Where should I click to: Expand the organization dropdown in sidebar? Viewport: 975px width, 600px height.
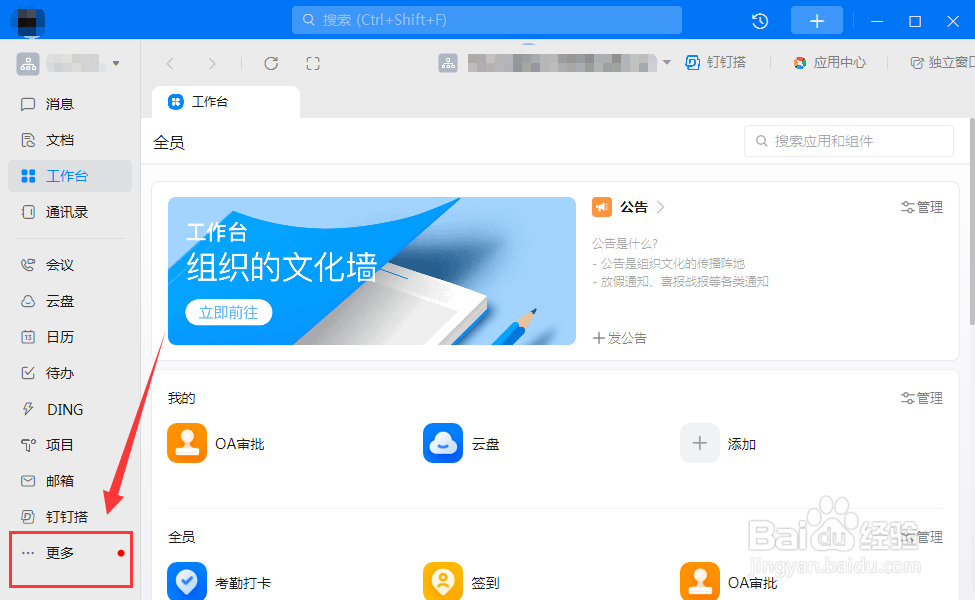coord(116,63)
